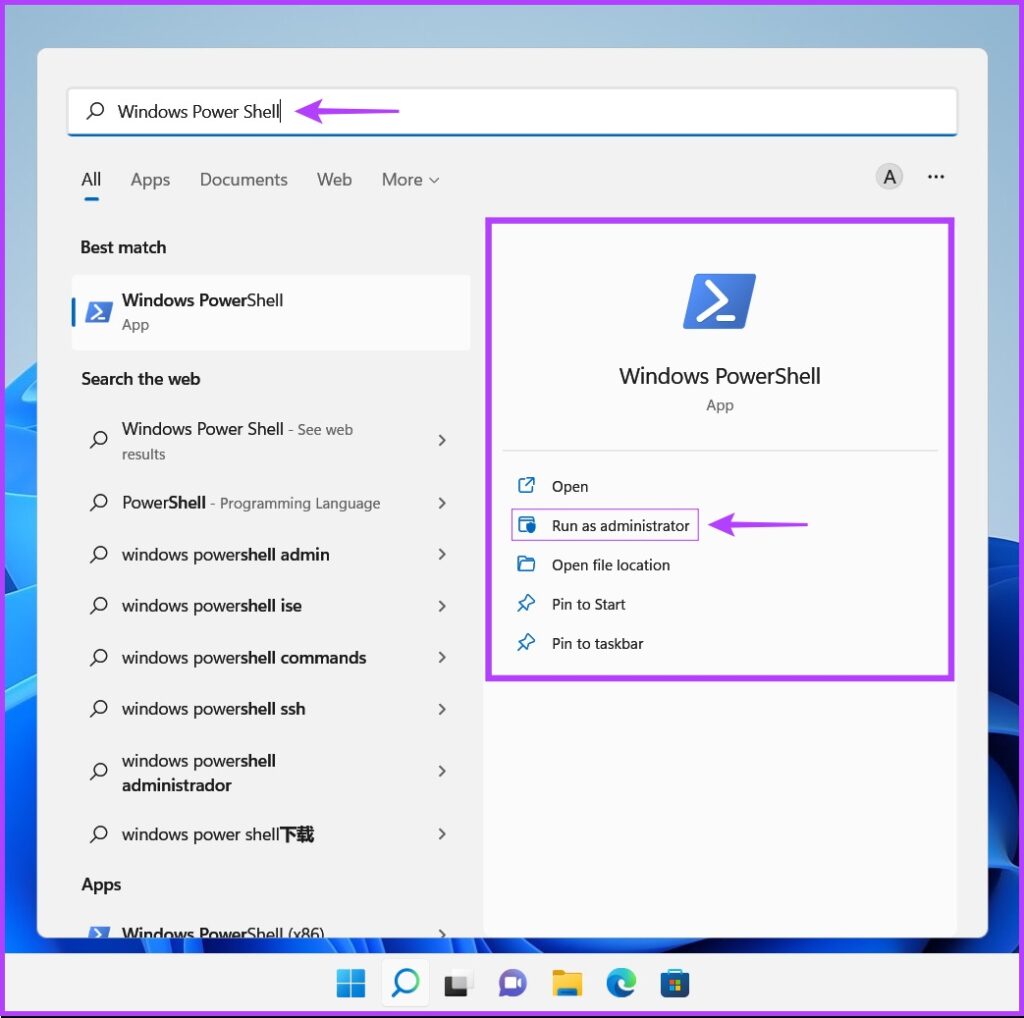Click the large PowerShell icon in details pane

click(x=719, y=301)
